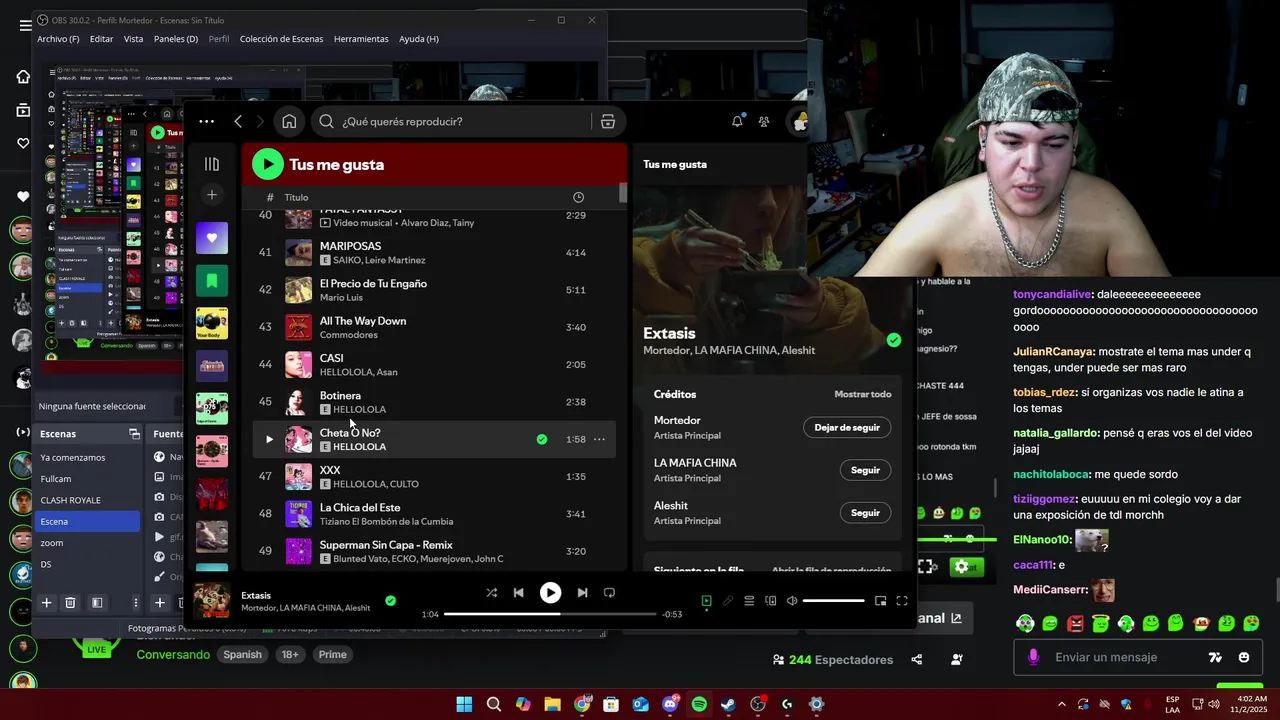The image size is (1280, 720).
Task: Open emoji picker in chat box
Action: click(1243, 657)
